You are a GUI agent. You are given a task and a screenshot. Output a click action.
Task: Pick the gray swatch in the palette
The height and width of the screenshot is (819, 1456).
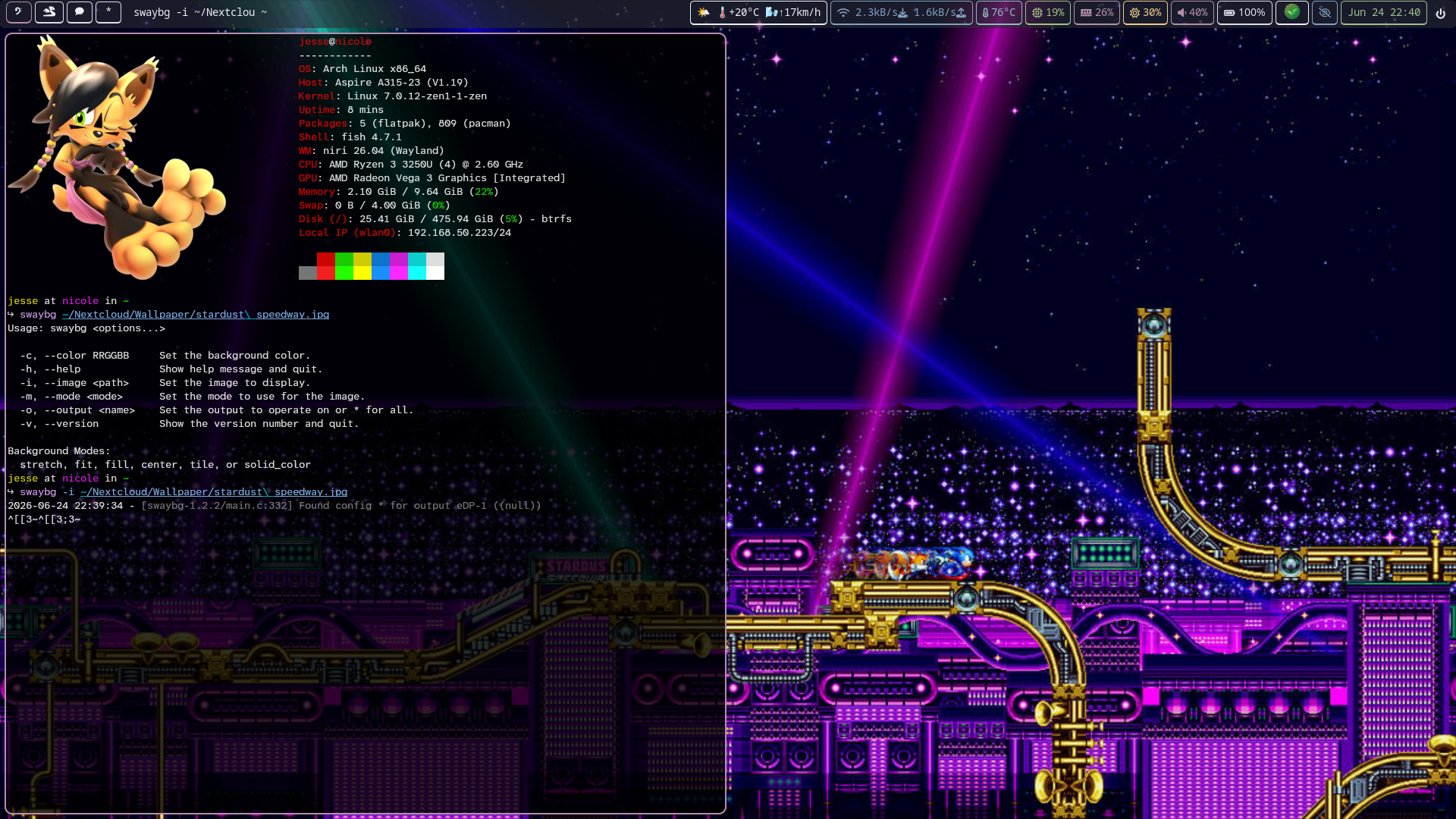308,273
